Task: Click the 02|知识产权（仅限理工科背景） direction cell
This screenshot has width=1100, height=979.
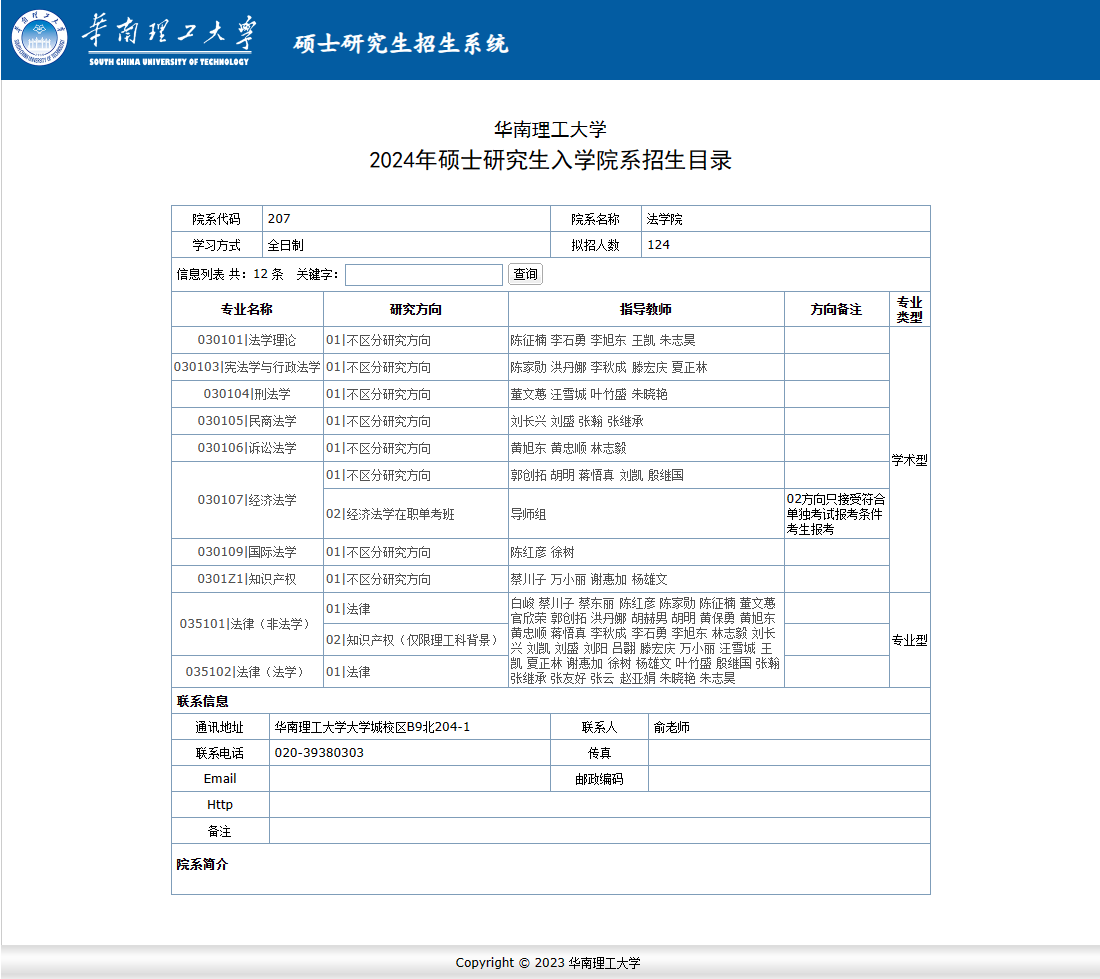Action: click(415, 640)
